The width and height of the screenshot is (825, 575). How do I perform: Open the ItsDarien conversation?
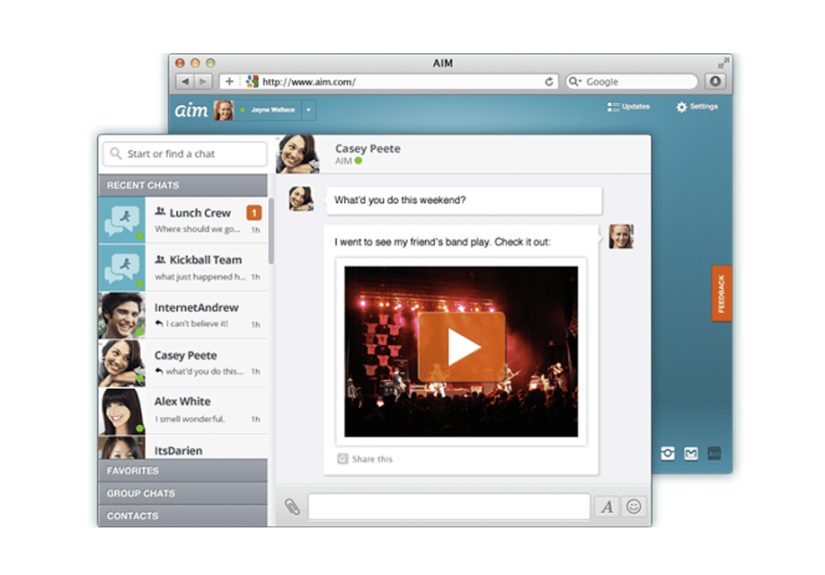[183, 447]
